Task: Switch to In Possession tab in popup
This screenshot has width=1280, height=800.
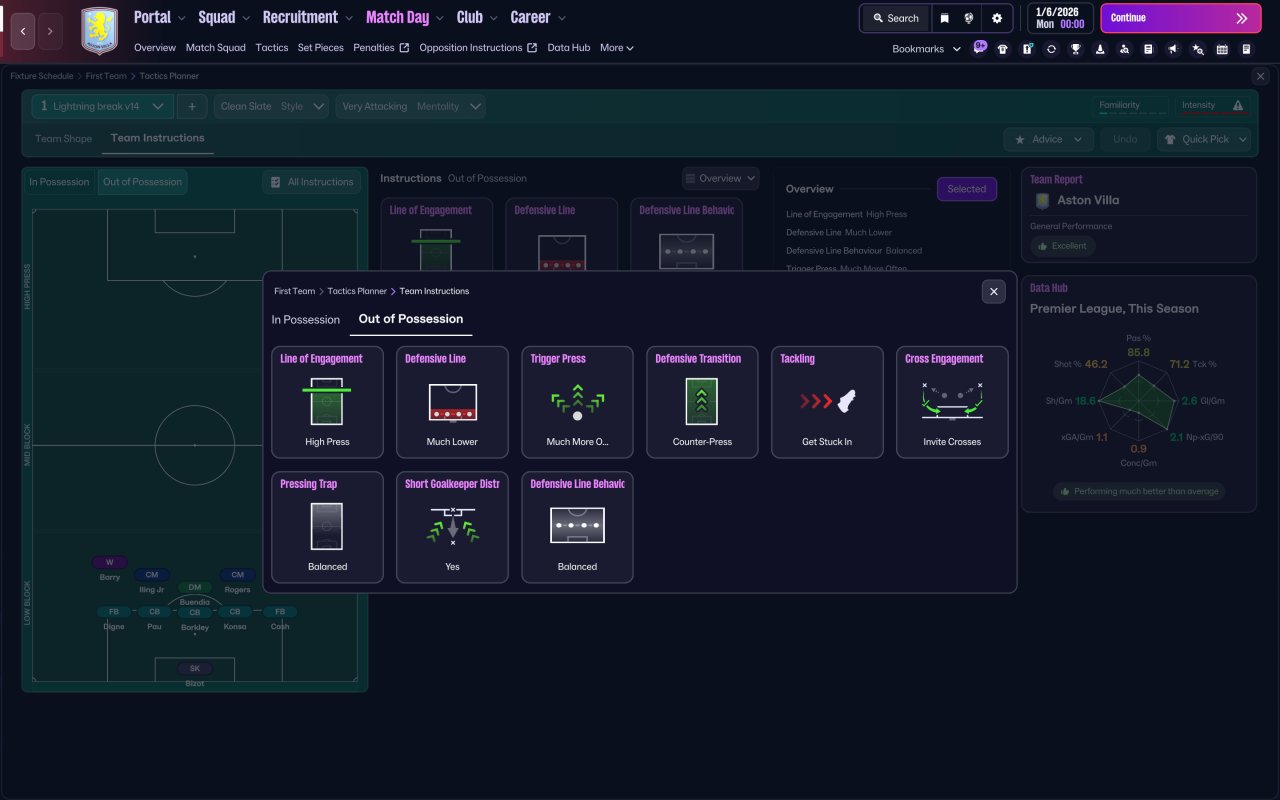Action: (x=306, y=320)
